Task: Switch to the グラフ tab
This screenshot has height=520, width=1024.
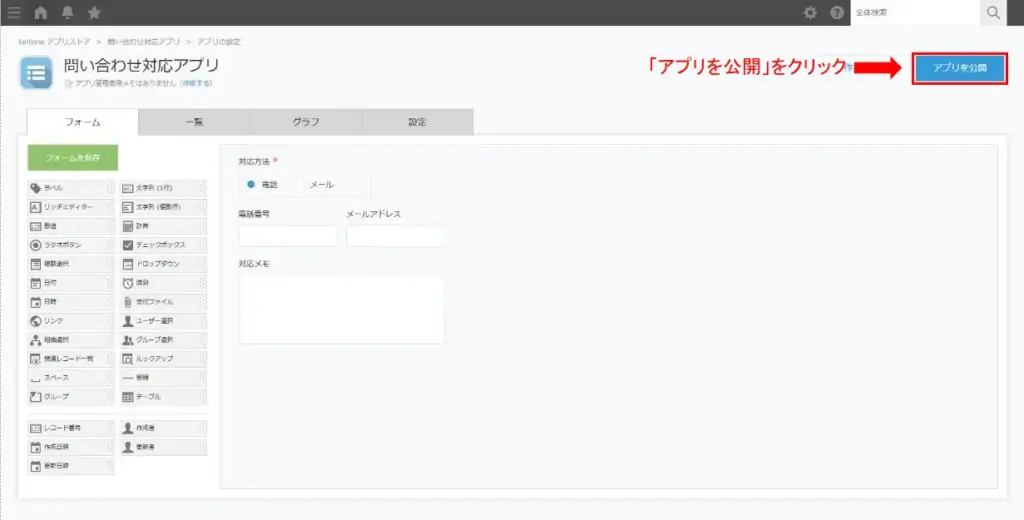Action: click(x=306, y=122)
